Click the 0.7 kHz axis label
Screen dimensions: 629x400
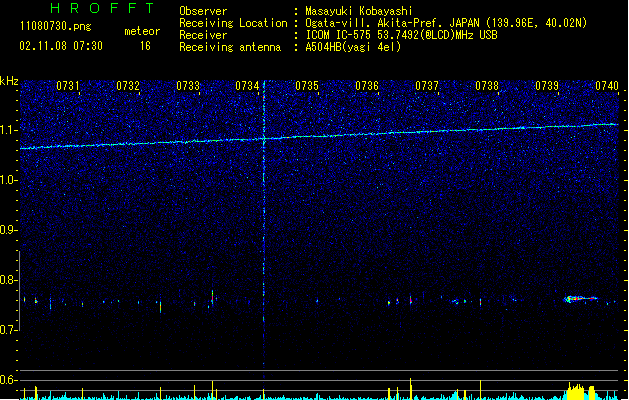pos(9,330)
